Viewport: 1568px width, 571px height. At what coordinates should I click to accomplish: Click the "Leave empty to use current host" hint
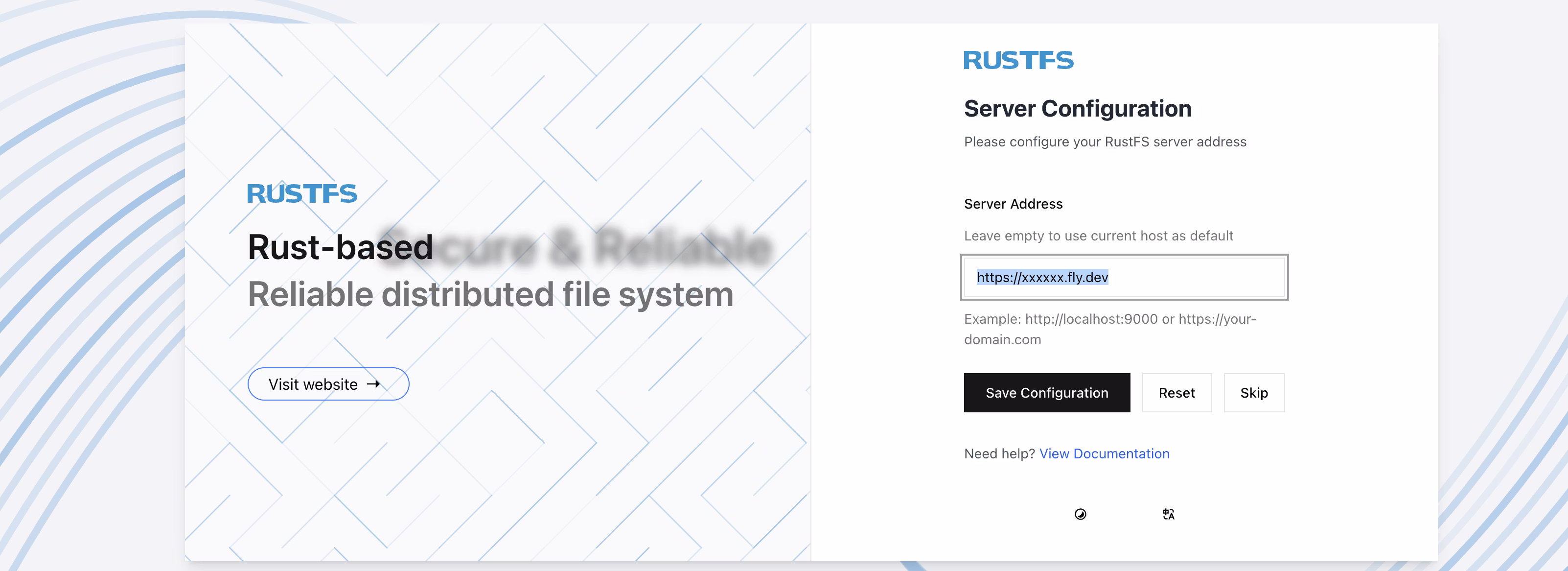point(1099,236)
